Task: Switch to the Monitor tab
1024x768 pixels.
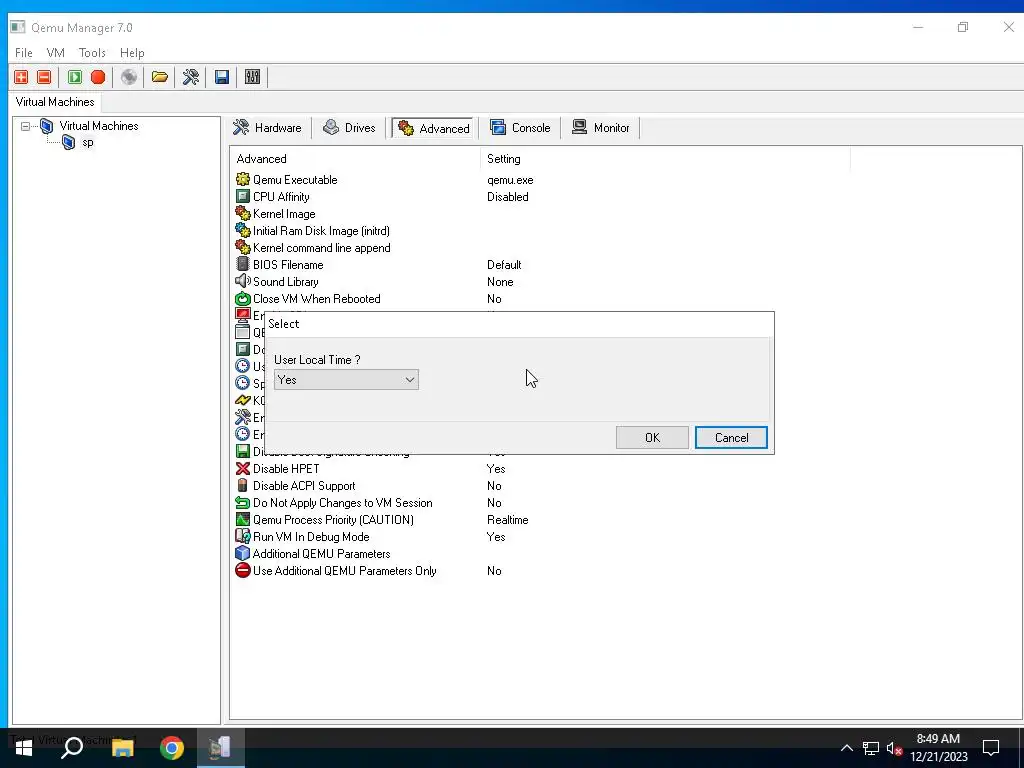Action: coord(601,128)
